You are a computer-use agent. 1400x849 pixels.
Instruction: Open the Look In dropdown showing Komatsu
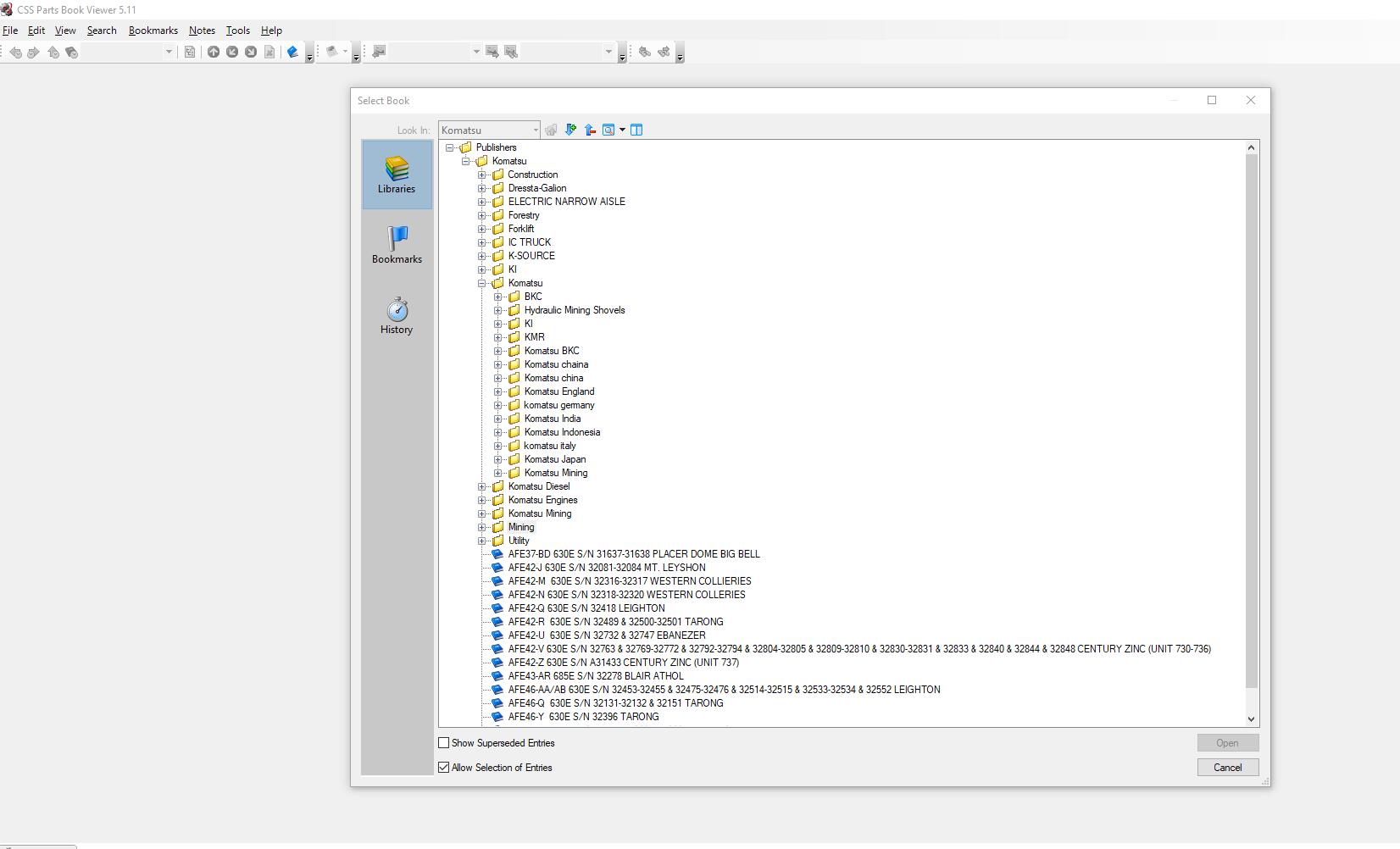[x=489, y=130]
